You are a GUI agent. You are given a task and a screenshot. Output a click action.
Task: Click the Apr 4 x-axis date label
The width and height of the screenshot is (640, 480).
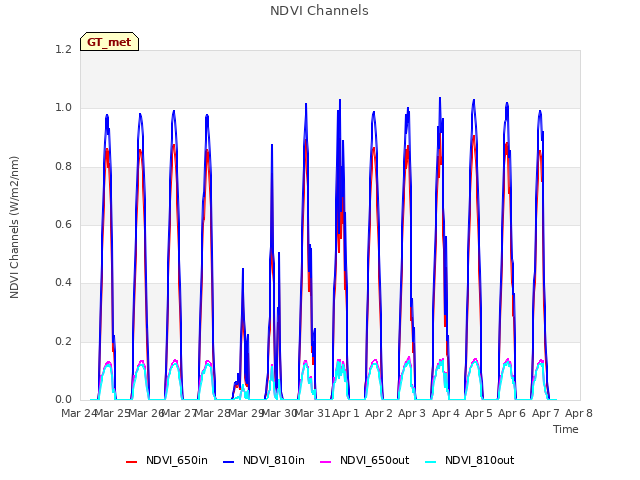pyautogui.click(x=445, y=413)
